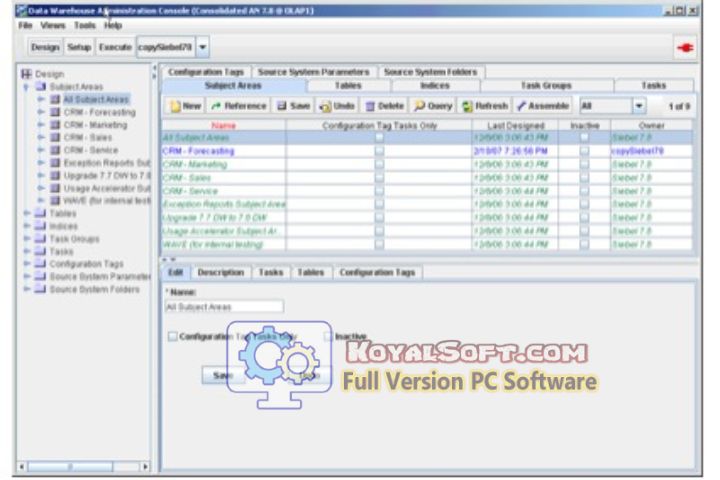Expand the Tables tree node
The image size is (720, 480).
click(27, 213)
